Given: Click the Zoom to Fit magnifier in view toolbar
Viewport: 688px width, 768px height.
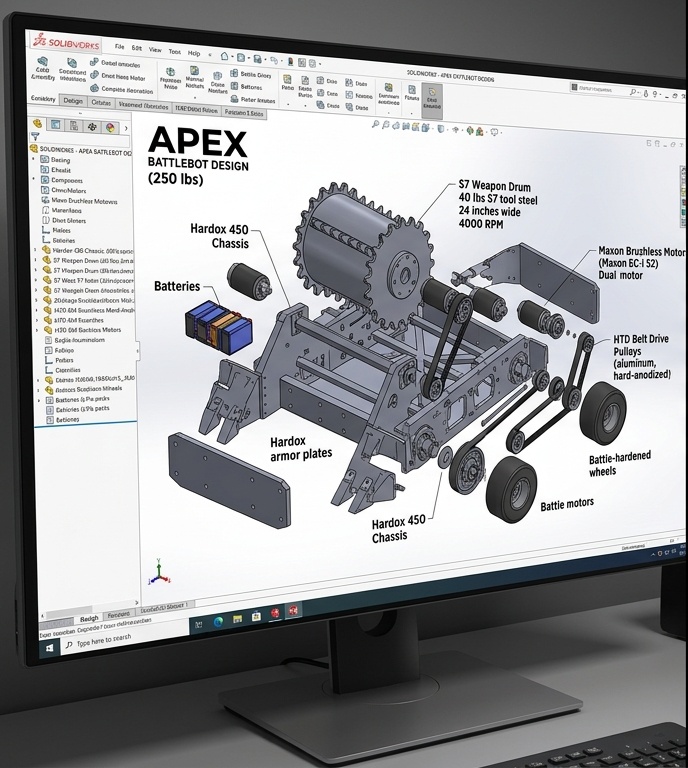Looking at the screenshot, I should coord(376,124).
